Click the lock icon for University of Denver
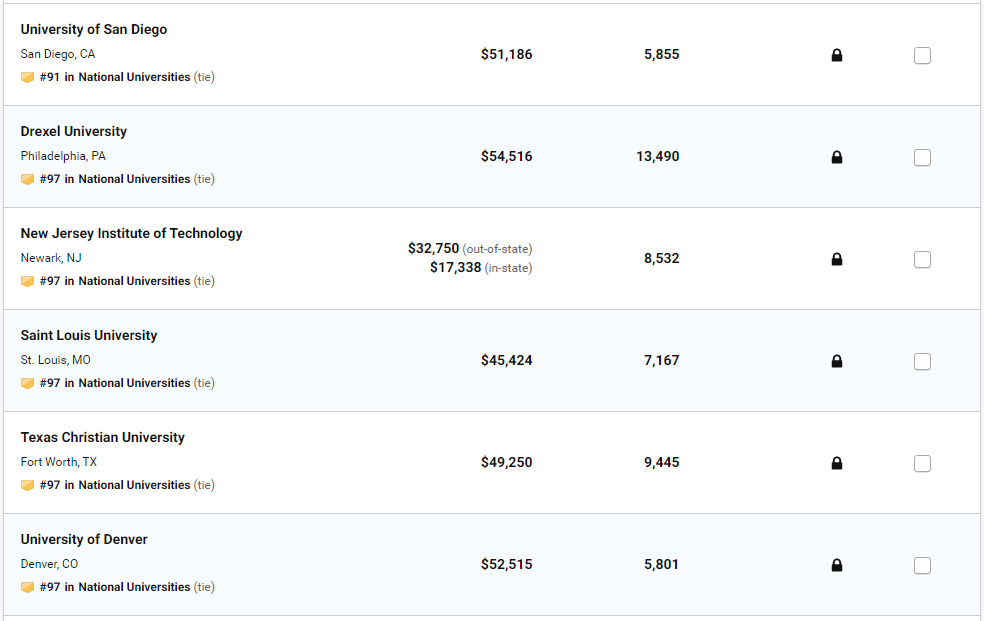The width and height of the screenshot is (984, 621). point(837,566)
